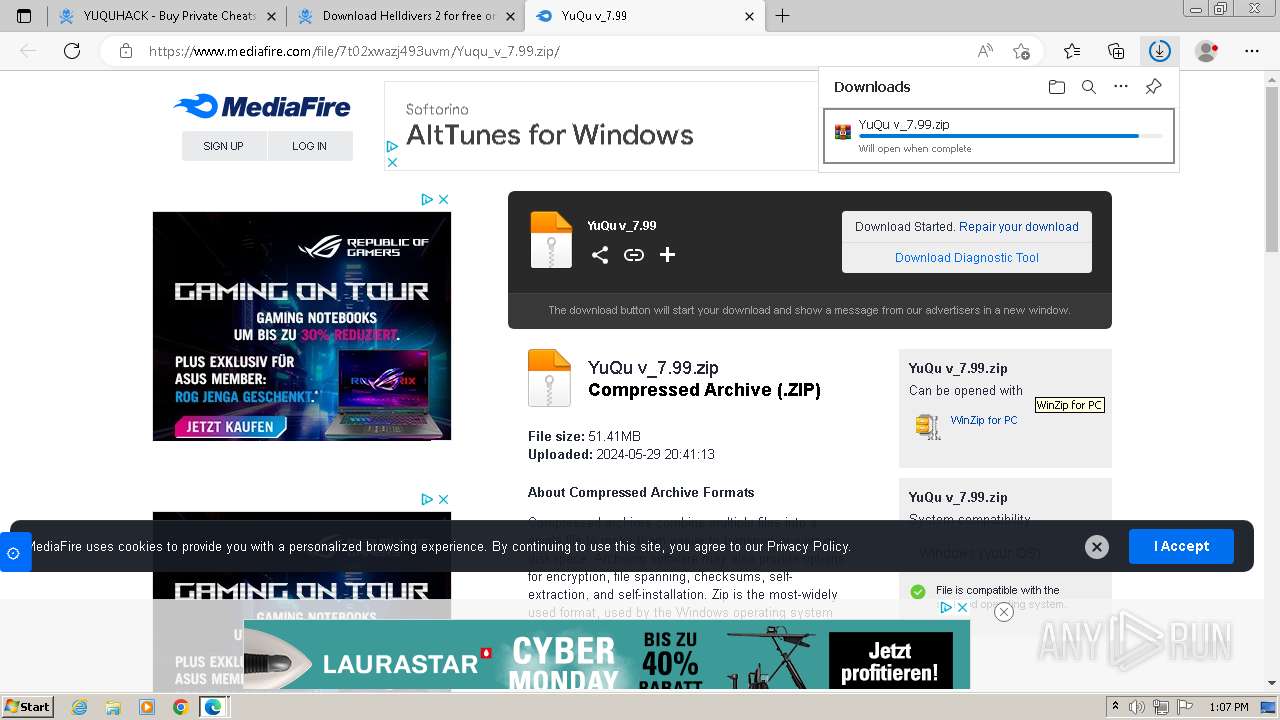Click the JETZT KAUFEN ad button
The height and width of the screenshot is (720, 1280).
point(230,427)
